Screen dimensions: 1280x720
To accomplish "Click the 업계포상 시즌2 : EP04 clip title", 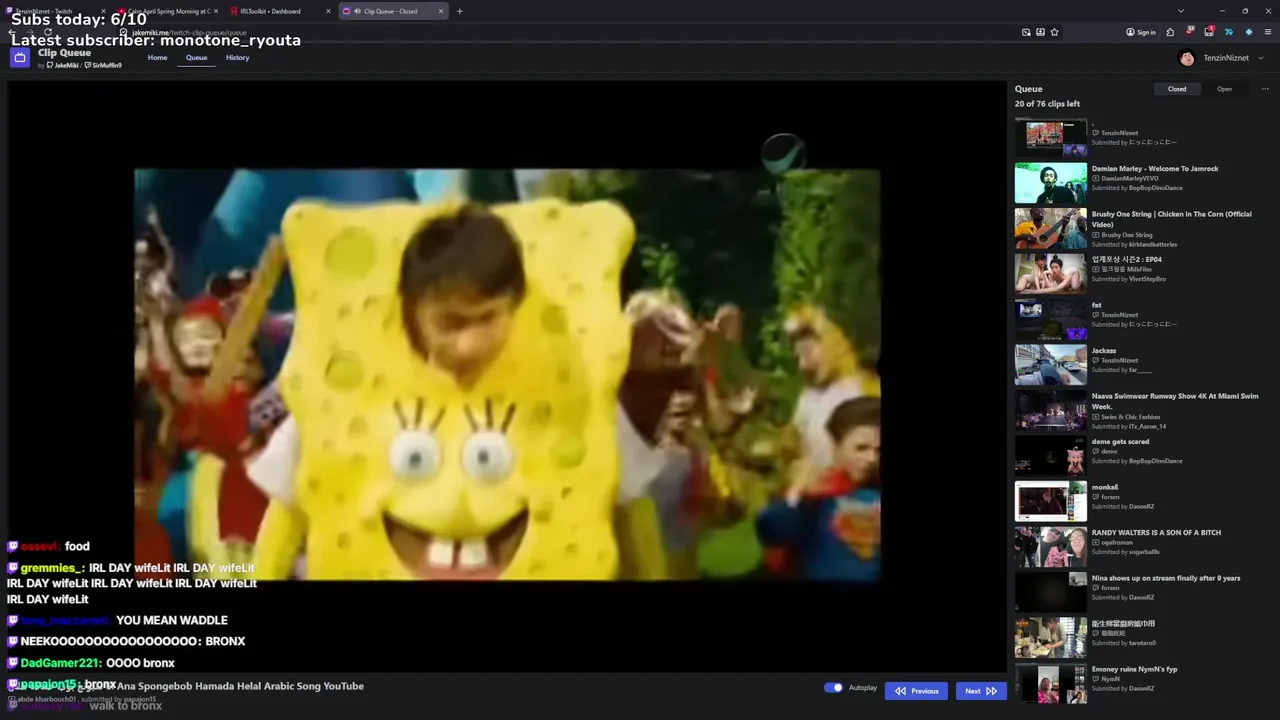I will tap(1126, 260).
